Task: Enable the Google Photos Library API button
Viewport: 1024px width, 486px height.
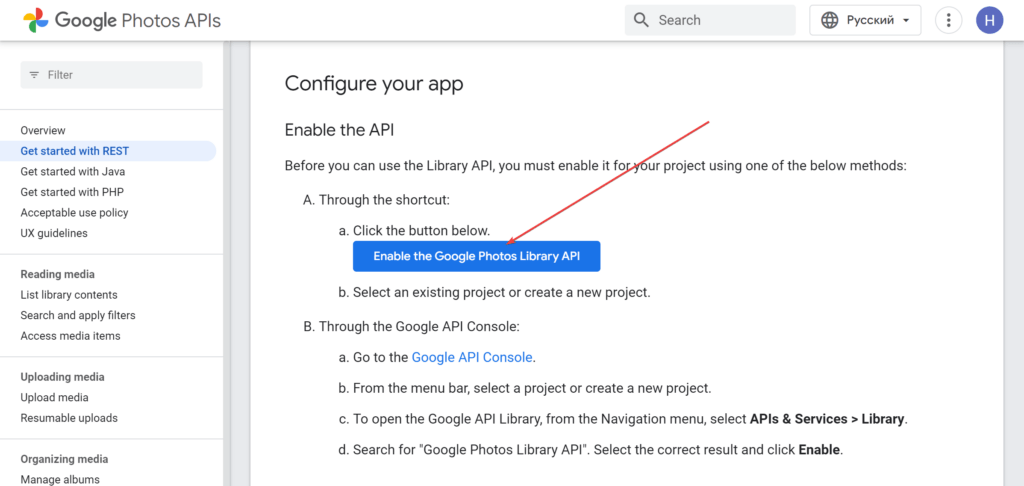Action: 477,257
